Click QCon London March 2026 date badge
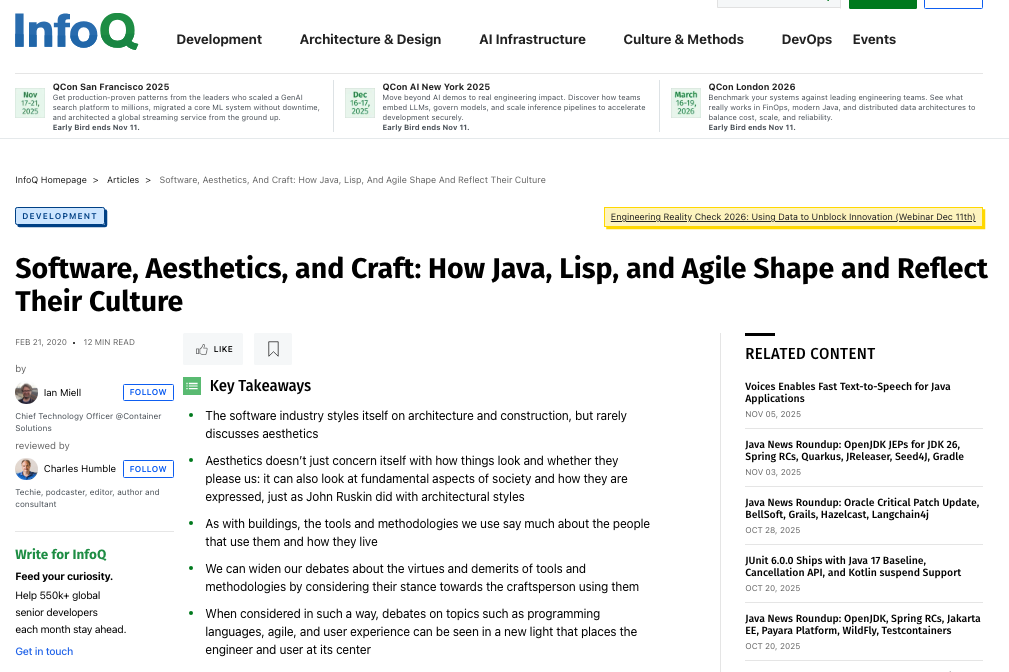The width and height of the screenshot is (1009, 672). point(686,103)
